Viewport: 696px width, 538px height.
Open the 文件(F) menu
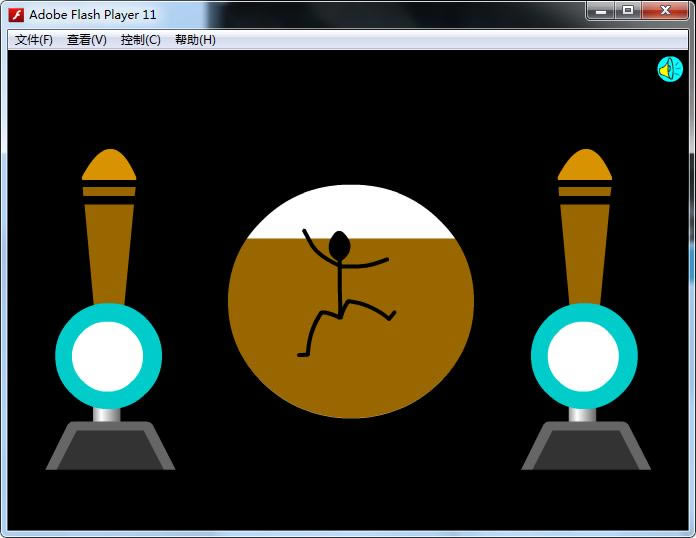[34, 40]
